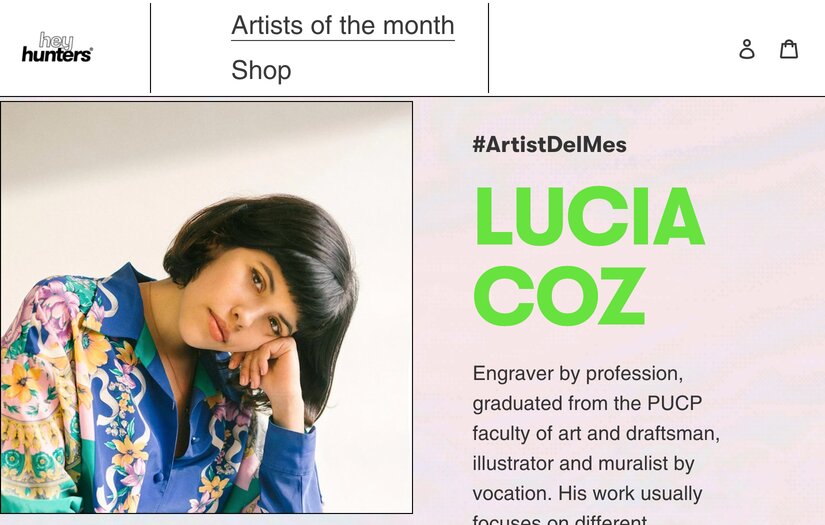
Task: Click the LUCIA heading word
Action: tap(588, 216)
